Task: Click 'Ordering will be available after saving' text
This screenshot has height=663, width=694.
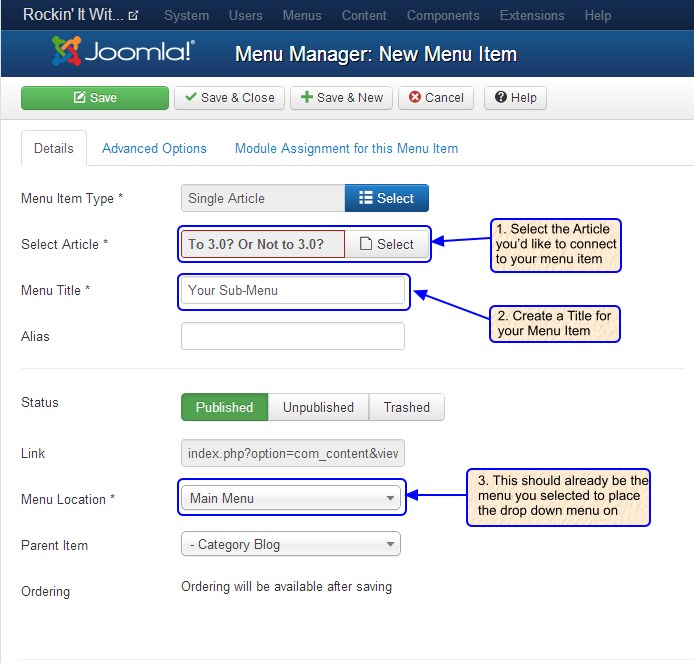Action: (x=286, y=586)
